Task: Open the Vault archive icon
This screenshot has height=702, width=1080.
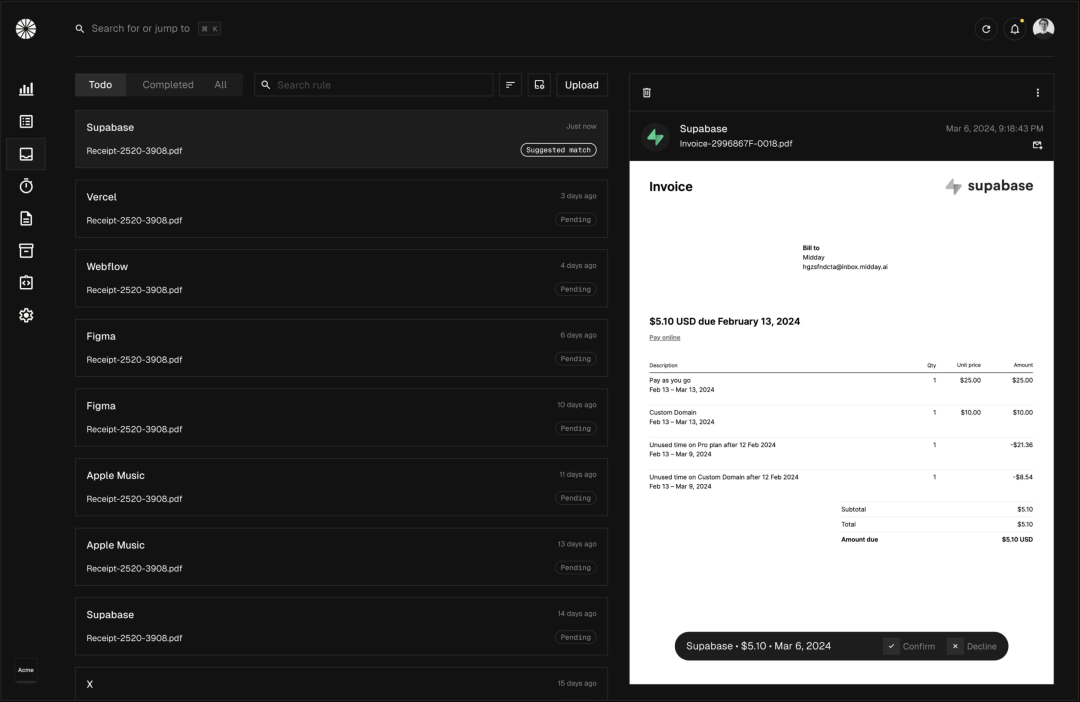Action: click(x=26, y=250)
